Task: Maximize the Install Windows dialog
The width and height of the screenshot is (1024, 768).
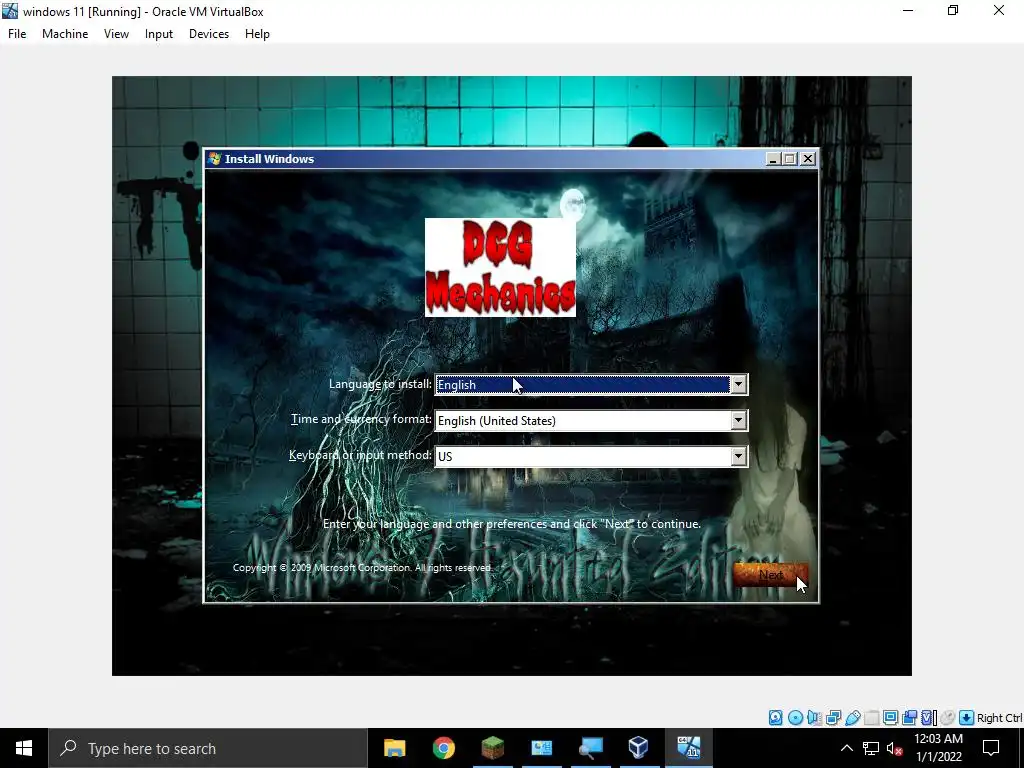Action: click(x=790, y=159)
